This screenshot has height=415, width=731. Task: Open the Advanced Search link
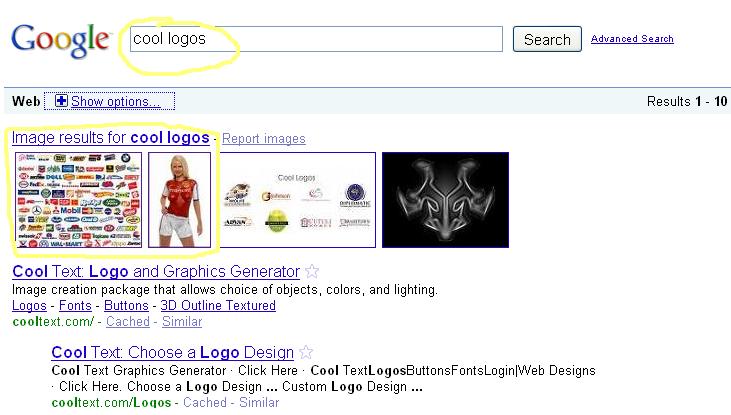632,39
